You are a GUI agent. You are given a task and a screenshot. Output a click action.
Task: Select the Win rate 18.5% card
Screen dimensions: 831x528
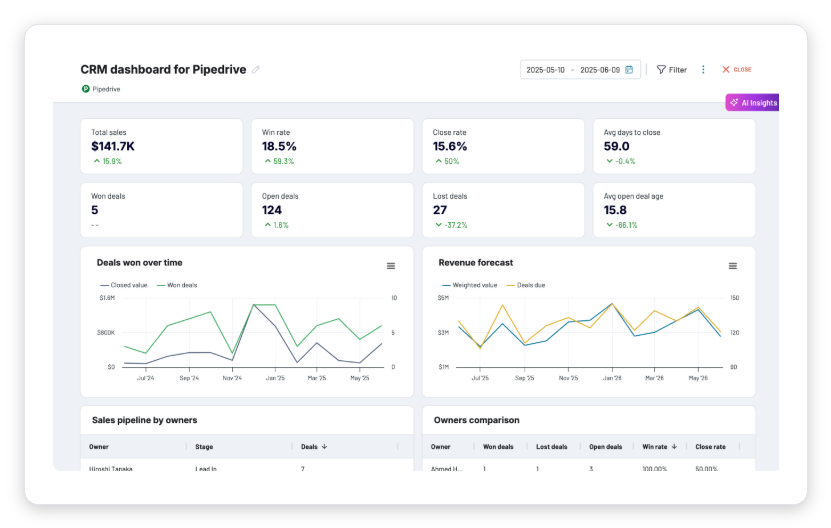click(332, 146)
